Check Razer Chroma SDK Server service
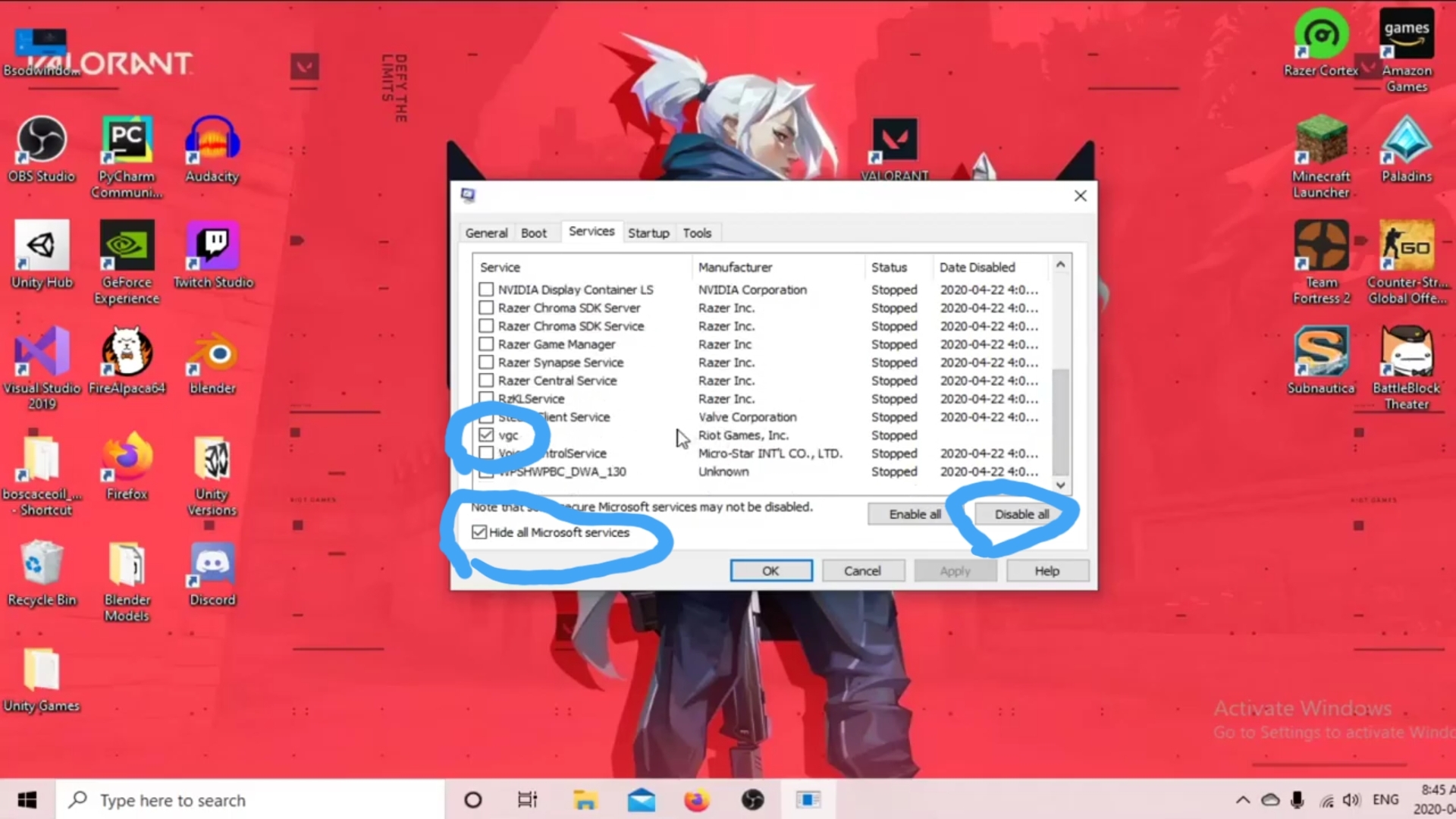The image size is (1456, 819). 486,308
